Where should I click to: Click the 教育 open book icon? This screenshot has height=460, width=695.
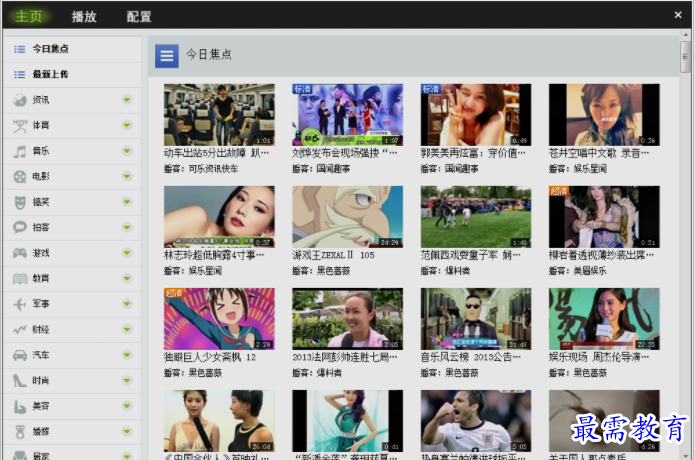click(20, 279)
